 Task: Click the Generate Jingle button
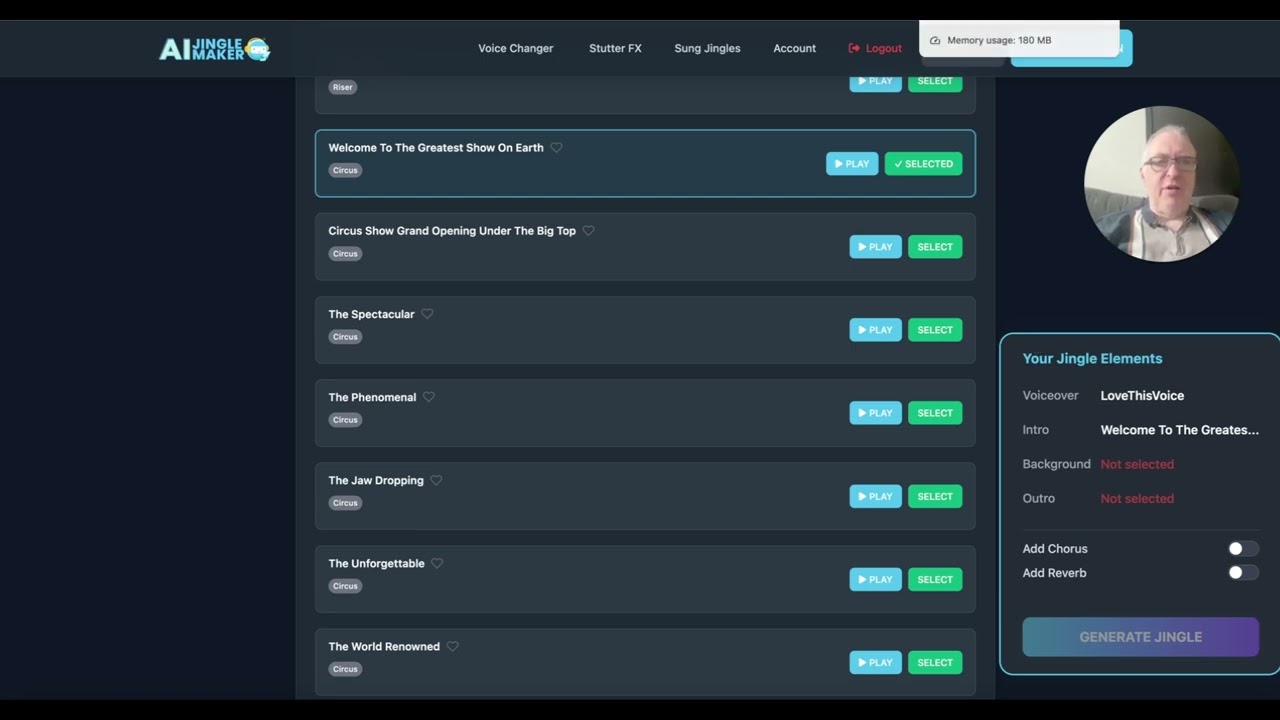coord(1140,637)
